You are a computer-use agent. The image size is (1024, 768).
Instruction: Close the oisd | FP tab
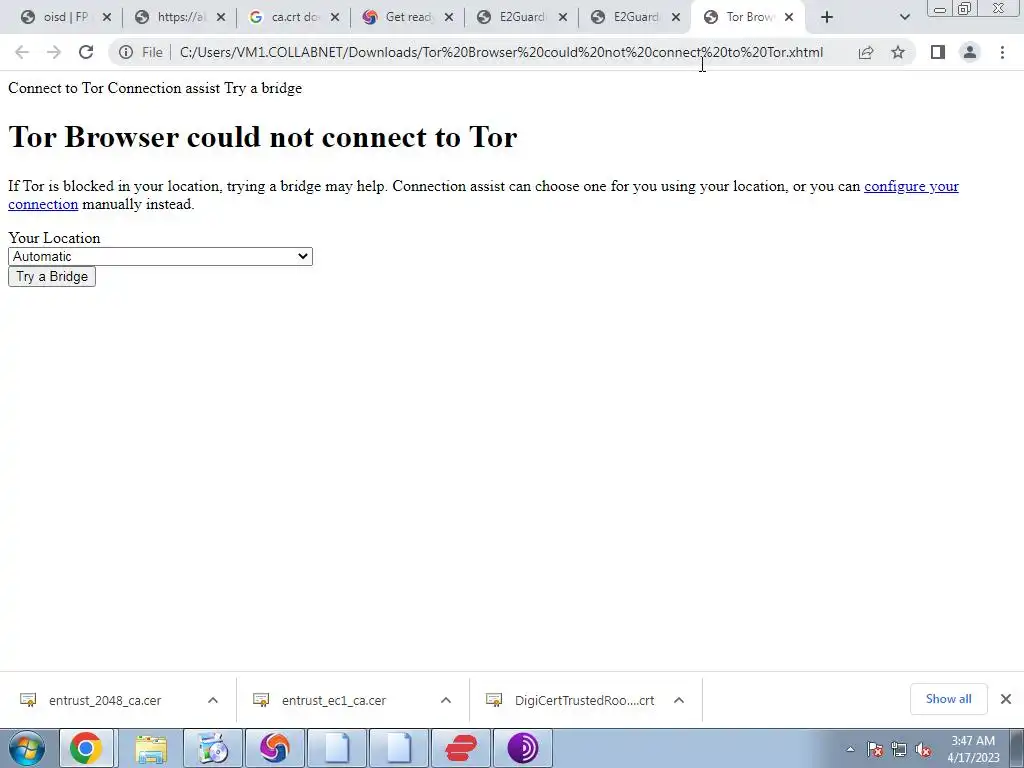(107, 18)
